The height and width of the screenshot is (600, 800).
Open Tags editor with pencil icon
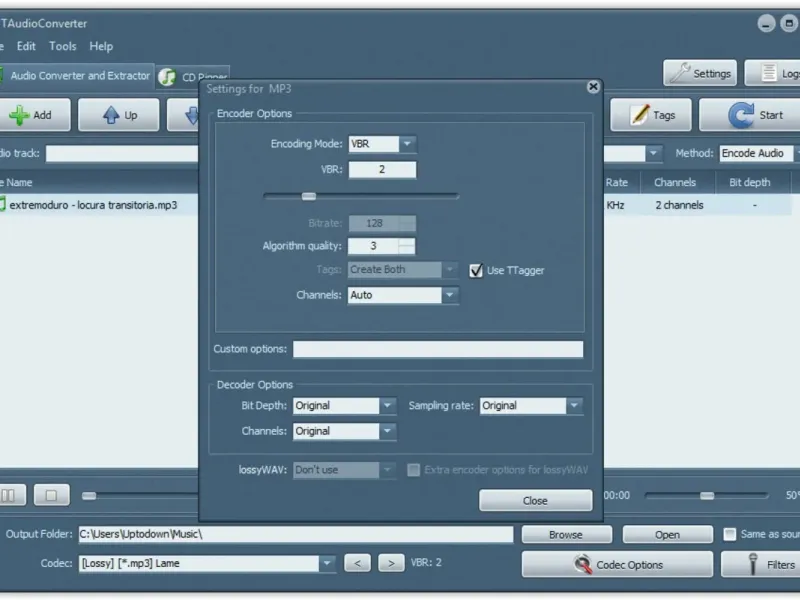(x=651, y=115)
